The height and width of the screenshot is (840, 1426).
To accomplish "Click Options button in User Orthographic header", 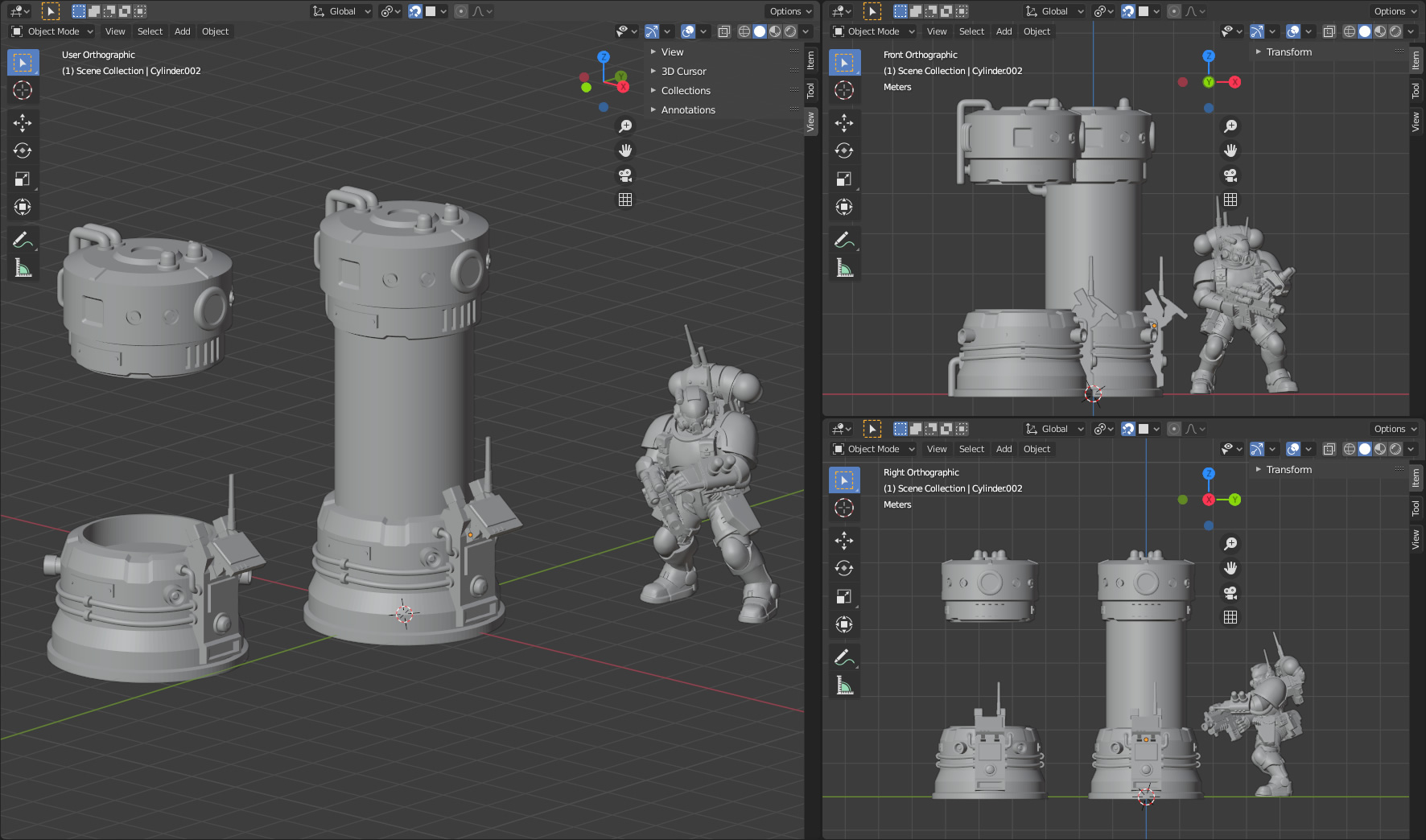I will pos(789,11).
